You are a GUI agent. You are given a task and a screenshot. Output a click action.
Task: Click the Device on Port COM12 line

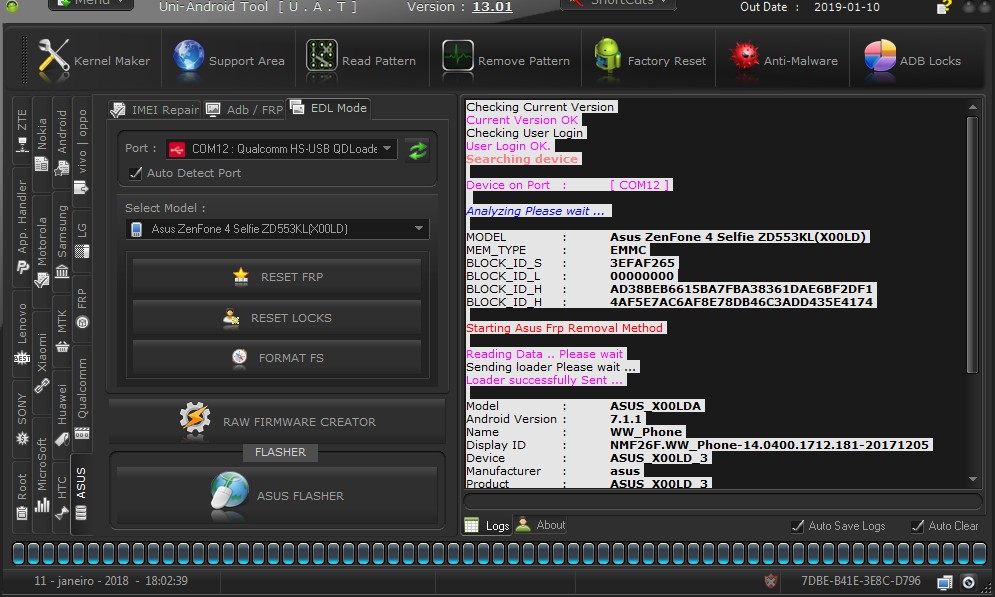(567, 185)
